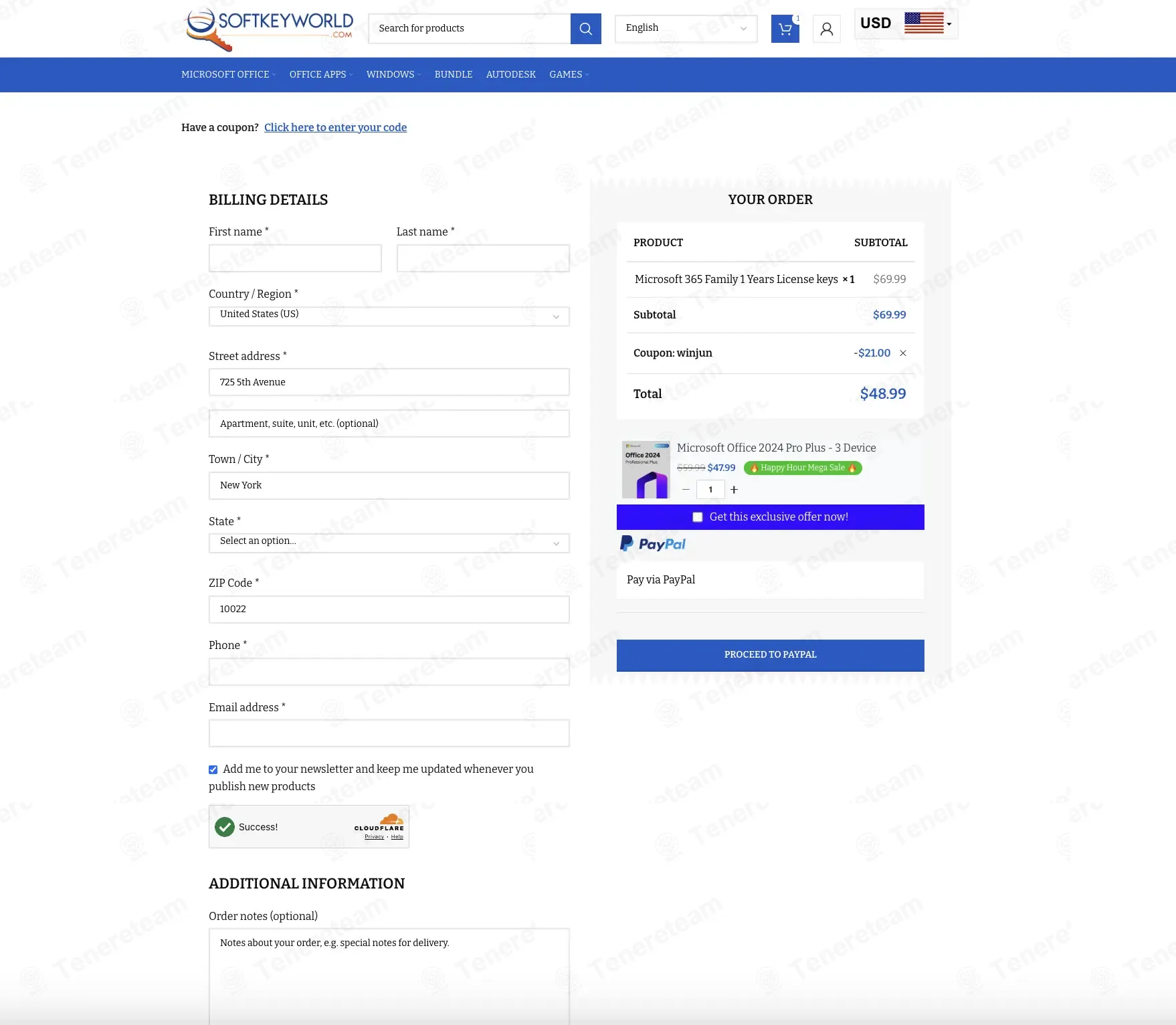
Task: Click the PayPal logo
Action: 653,544
